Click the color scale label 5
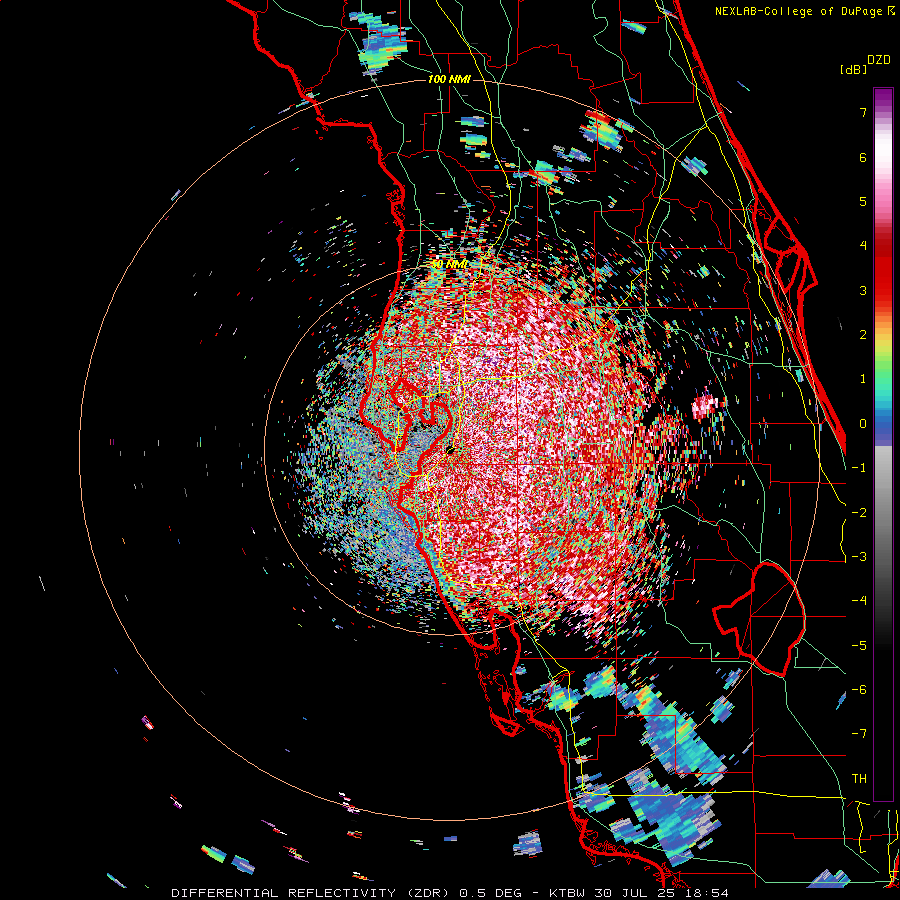This screenshot has width=900, height=900. pyautogui.click(x=863, y=201)
